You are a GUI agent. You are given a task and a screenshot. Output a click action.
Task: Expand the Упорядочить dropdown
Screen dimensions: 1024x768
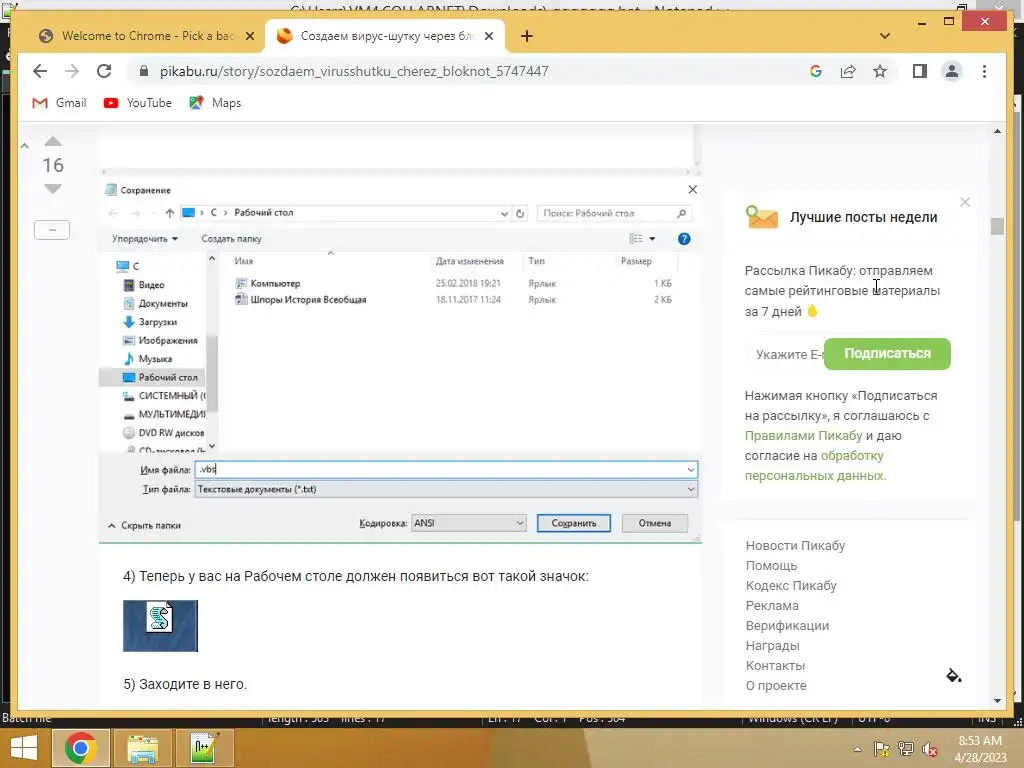coord(145,239)
